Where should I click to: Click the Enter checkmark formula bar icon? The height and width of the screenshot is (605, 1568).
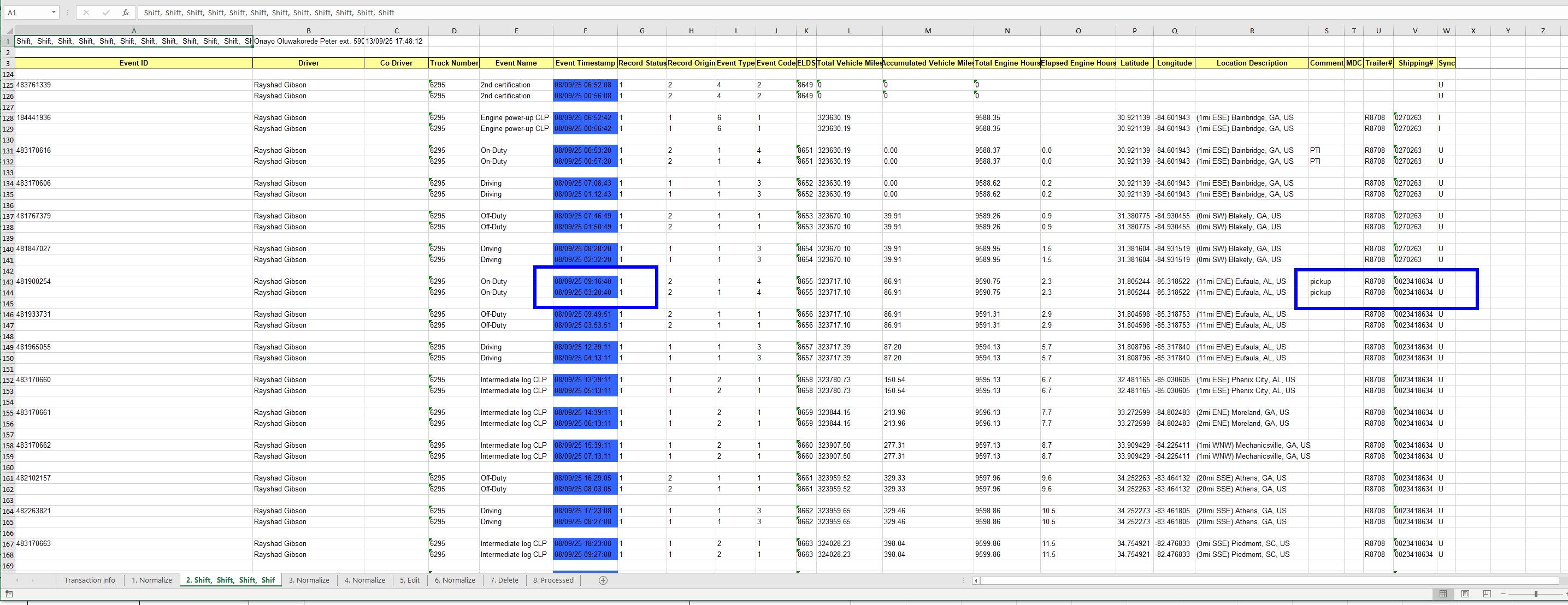click(106, 12)
